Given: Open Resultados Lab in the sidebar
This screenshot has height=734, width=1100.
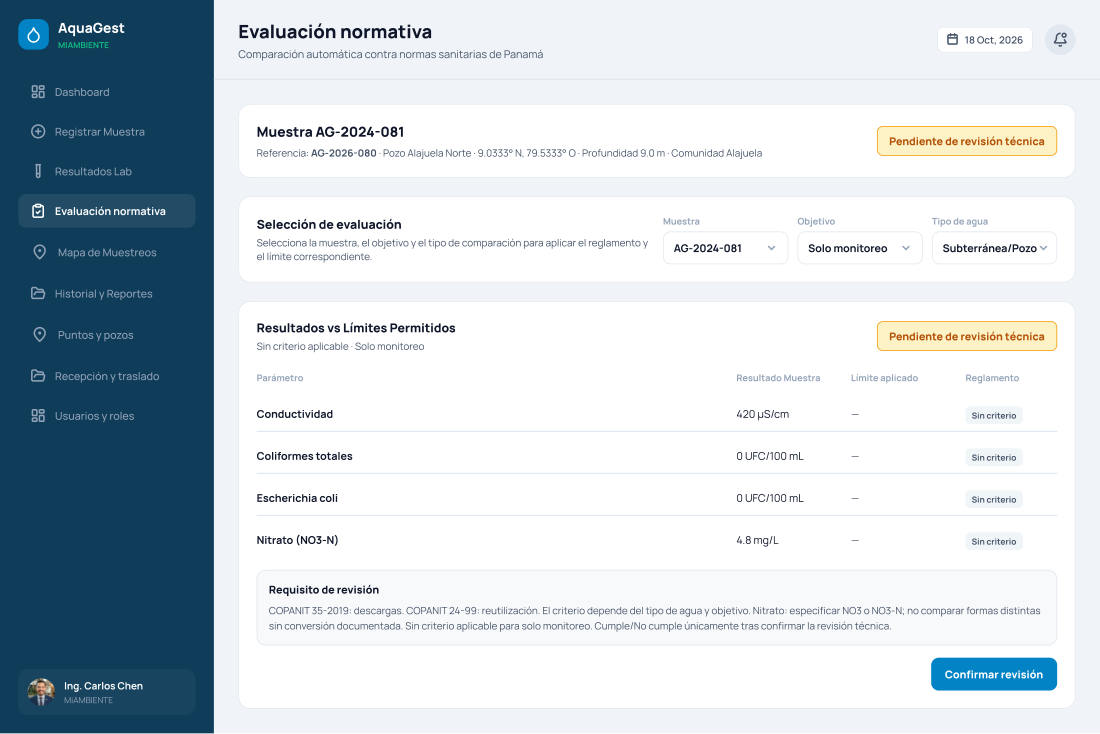Looking at the screenshot, I should 107,171.
